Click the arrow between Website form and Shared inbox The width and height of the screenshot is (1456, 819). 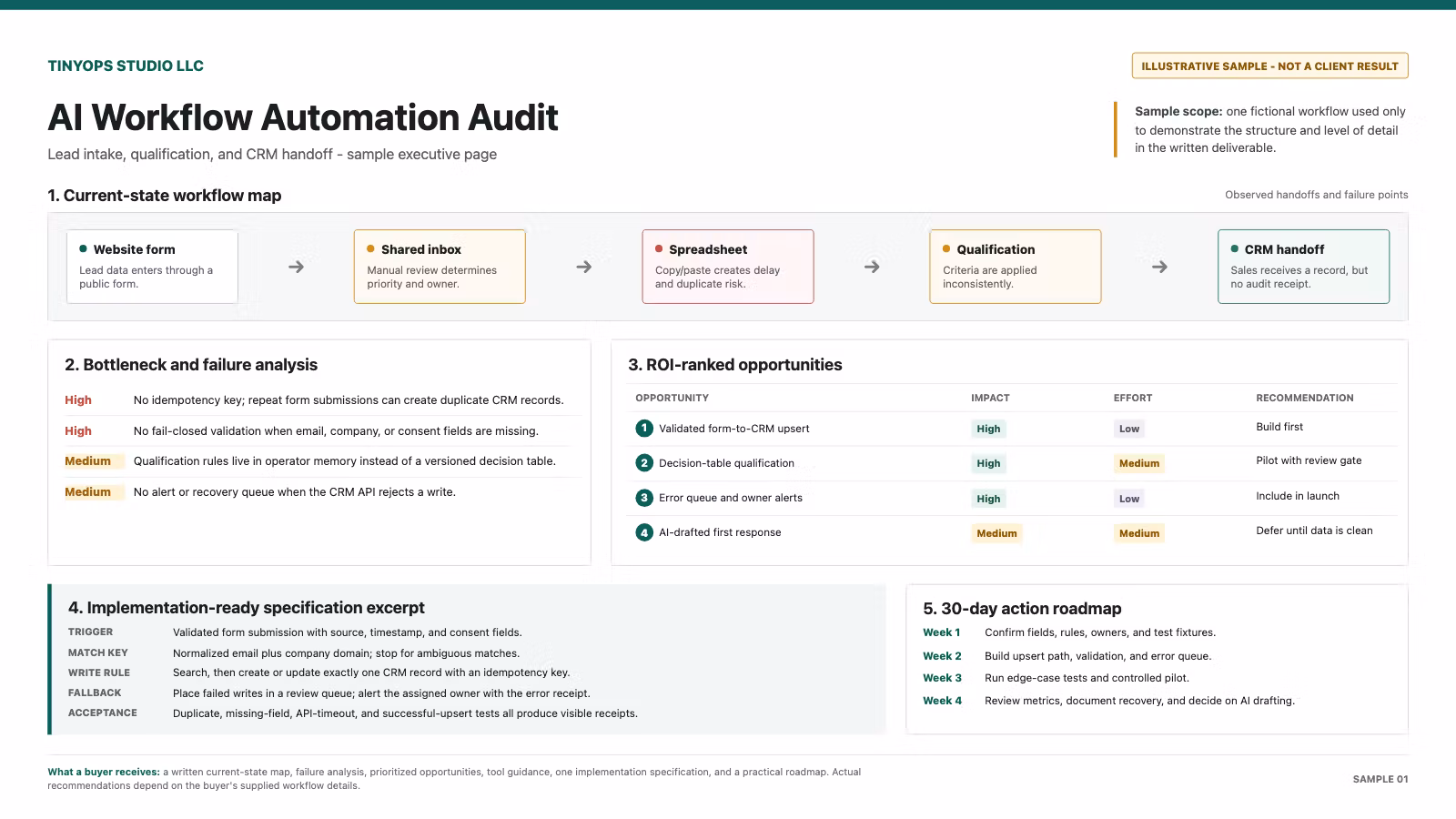pyautogui.click(x=296, y=267)
